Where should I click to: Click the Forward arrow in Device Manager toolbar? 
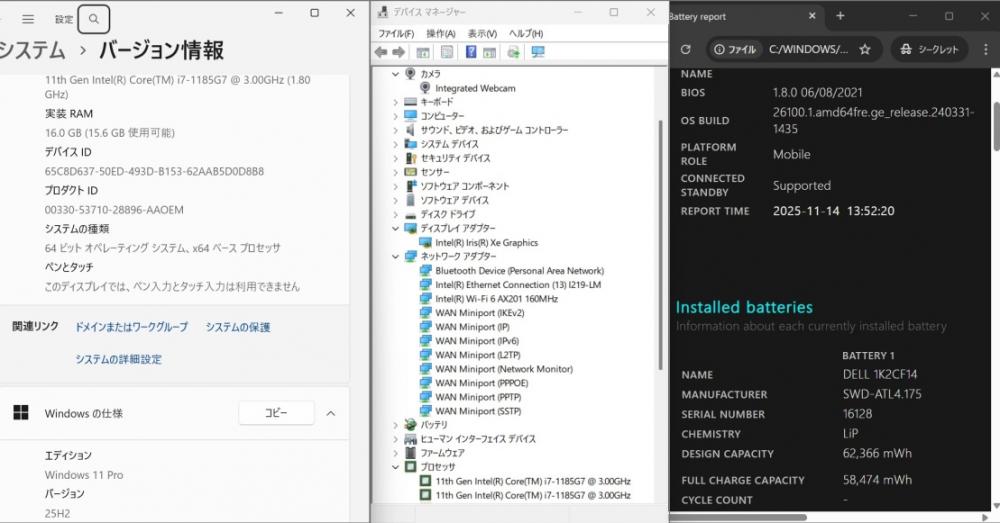pos(399,52)
